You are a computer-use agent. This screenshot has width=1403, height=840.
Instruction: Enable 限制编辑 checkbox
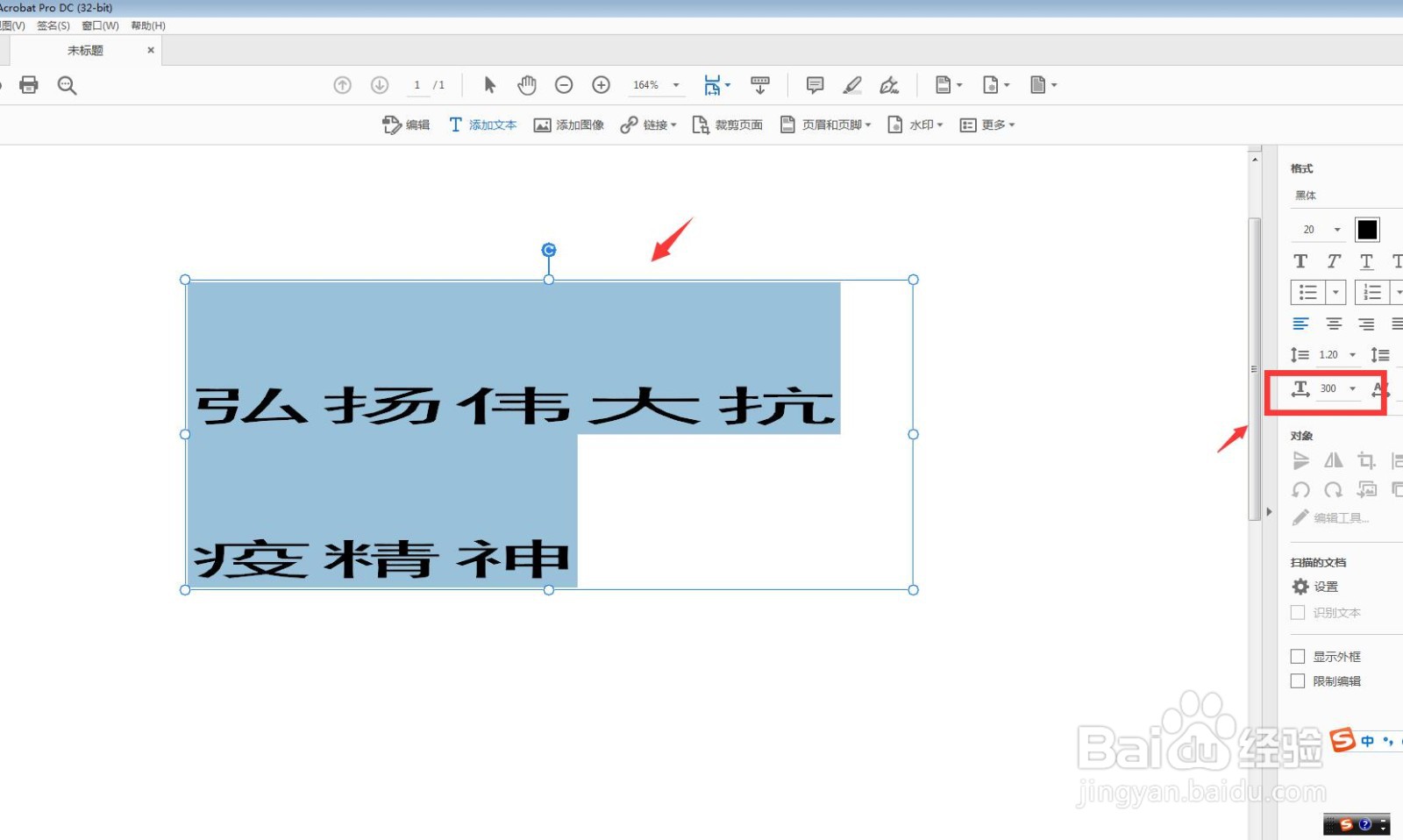(1298, 681)
